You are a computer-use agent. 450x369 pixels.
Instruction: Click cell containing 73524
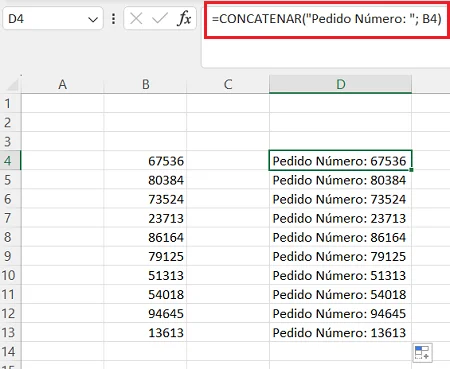point(145,199)
